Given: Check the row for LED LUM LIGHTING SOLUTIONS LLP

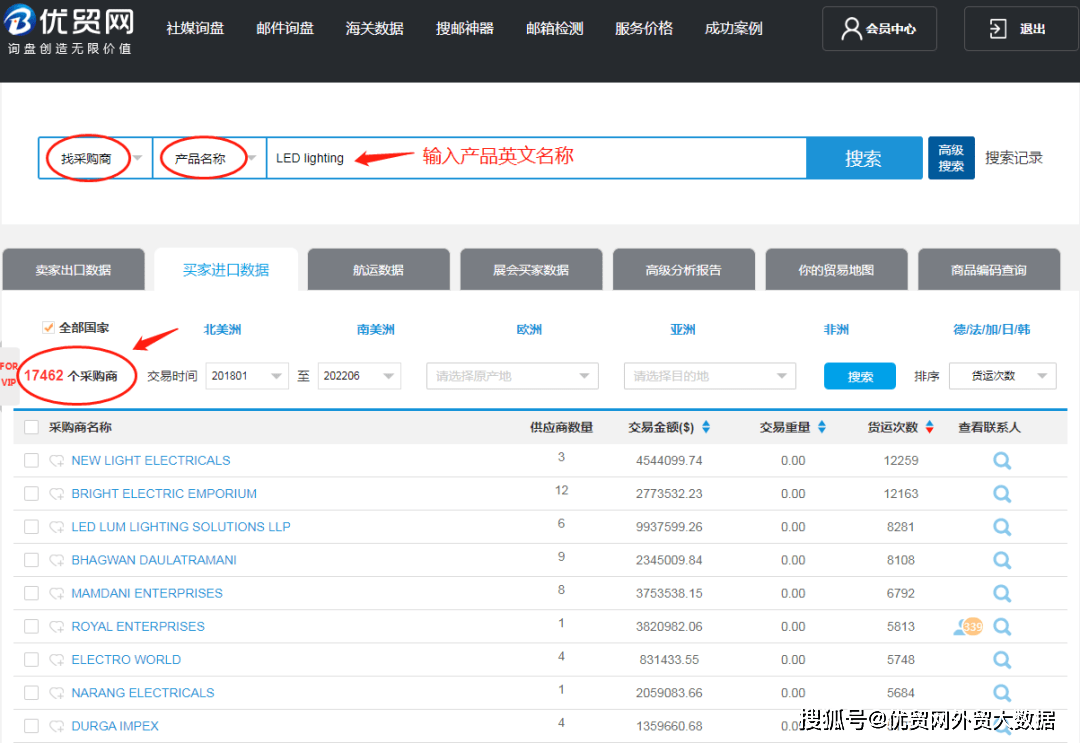Looking at the screenshot, I should tap(30, 526).
